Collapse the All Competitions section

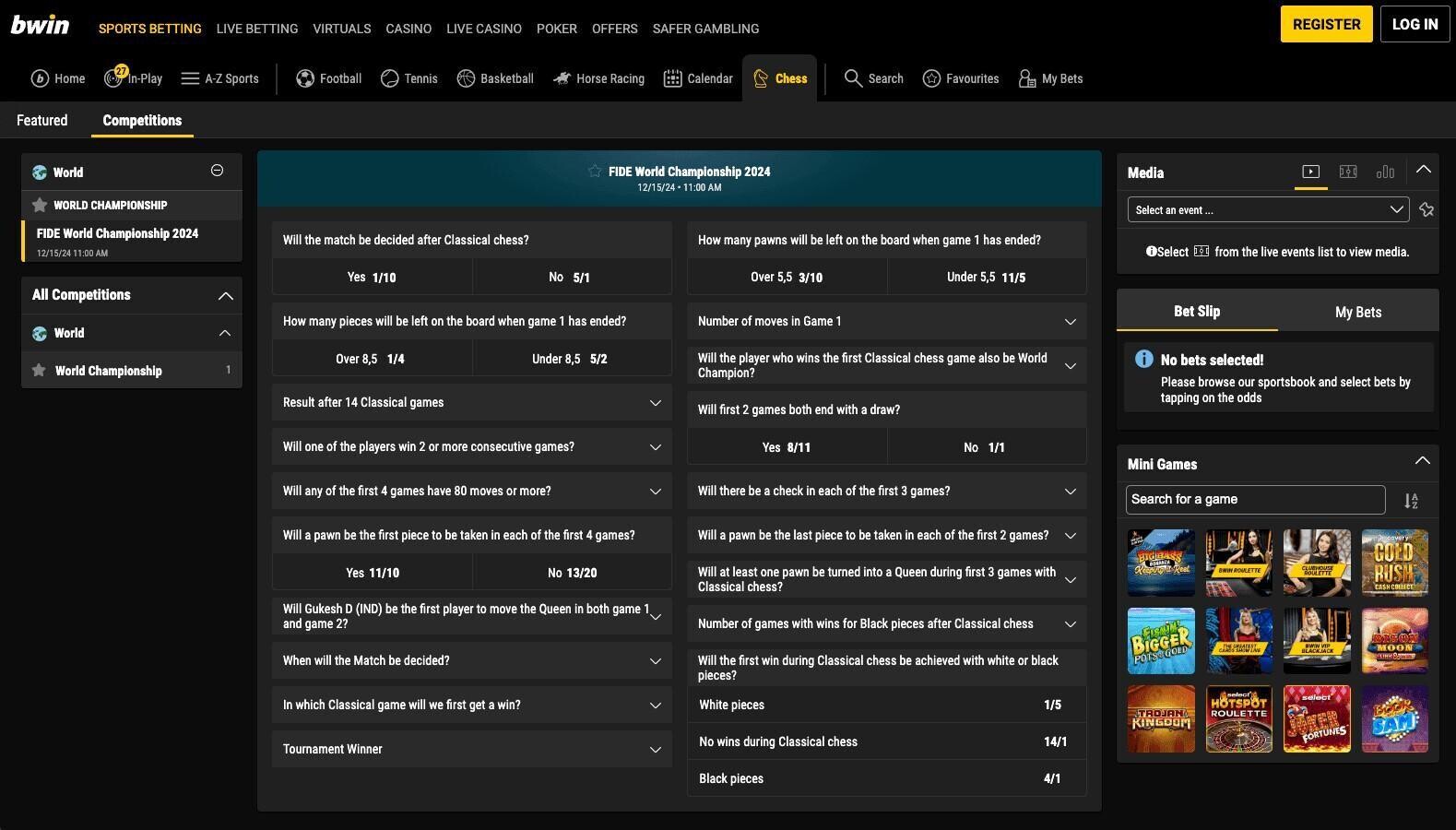coord(225,296)
